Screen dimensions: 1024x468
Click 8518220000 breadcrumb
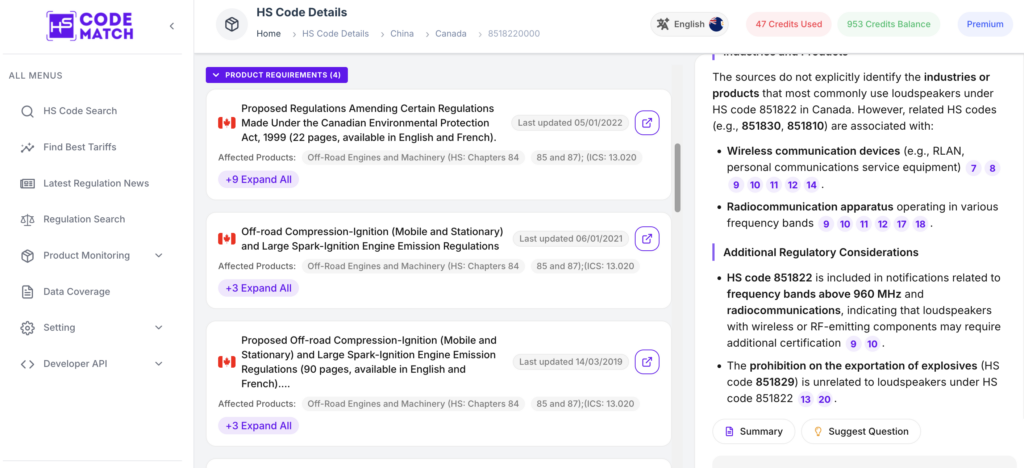(x=514, y=34)
